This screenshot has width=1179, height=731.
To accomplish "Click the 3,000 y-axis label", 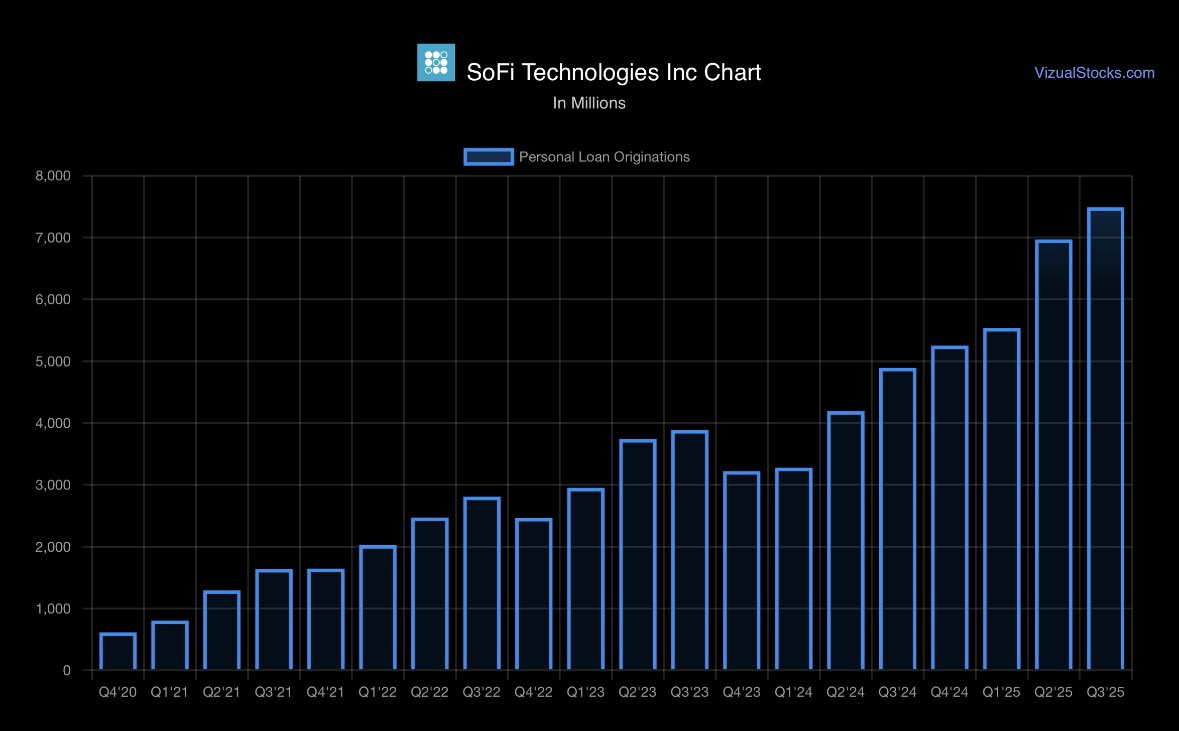I will pos(53,485).
